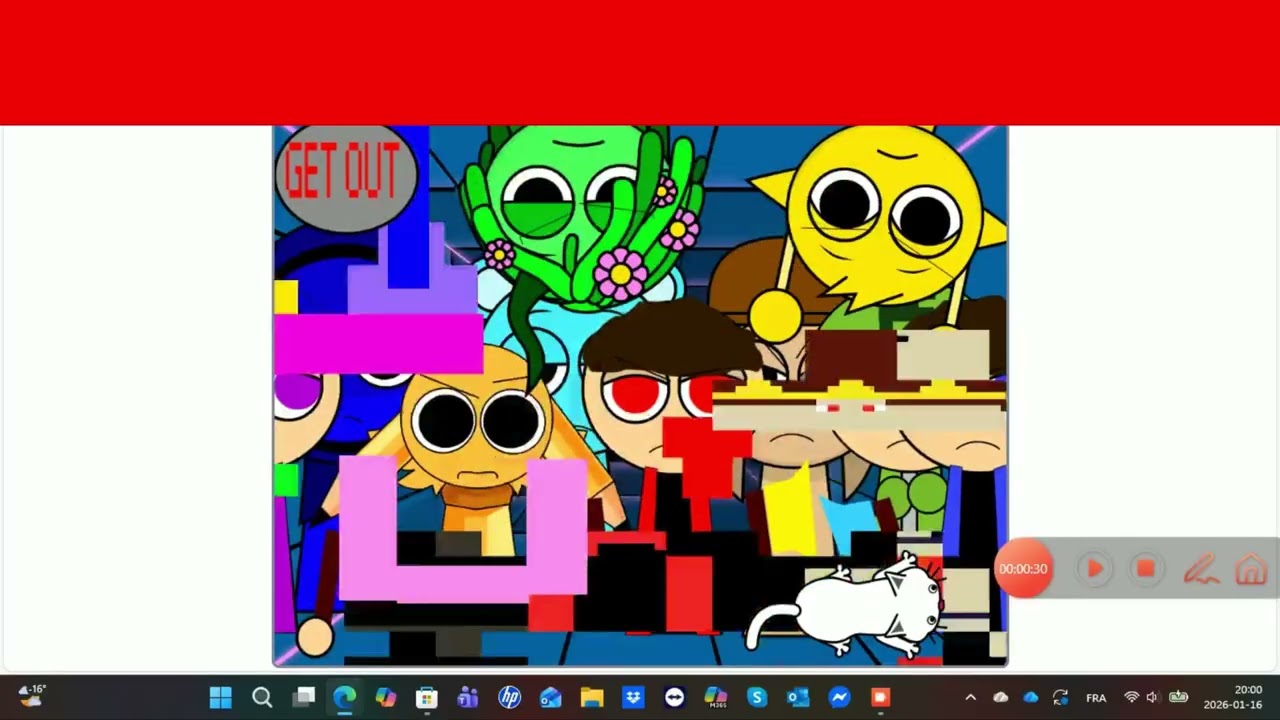Screen dimensions: 1280x720
Task: Open the new Outlook mail app icon
Action: [x=551, y=697]
